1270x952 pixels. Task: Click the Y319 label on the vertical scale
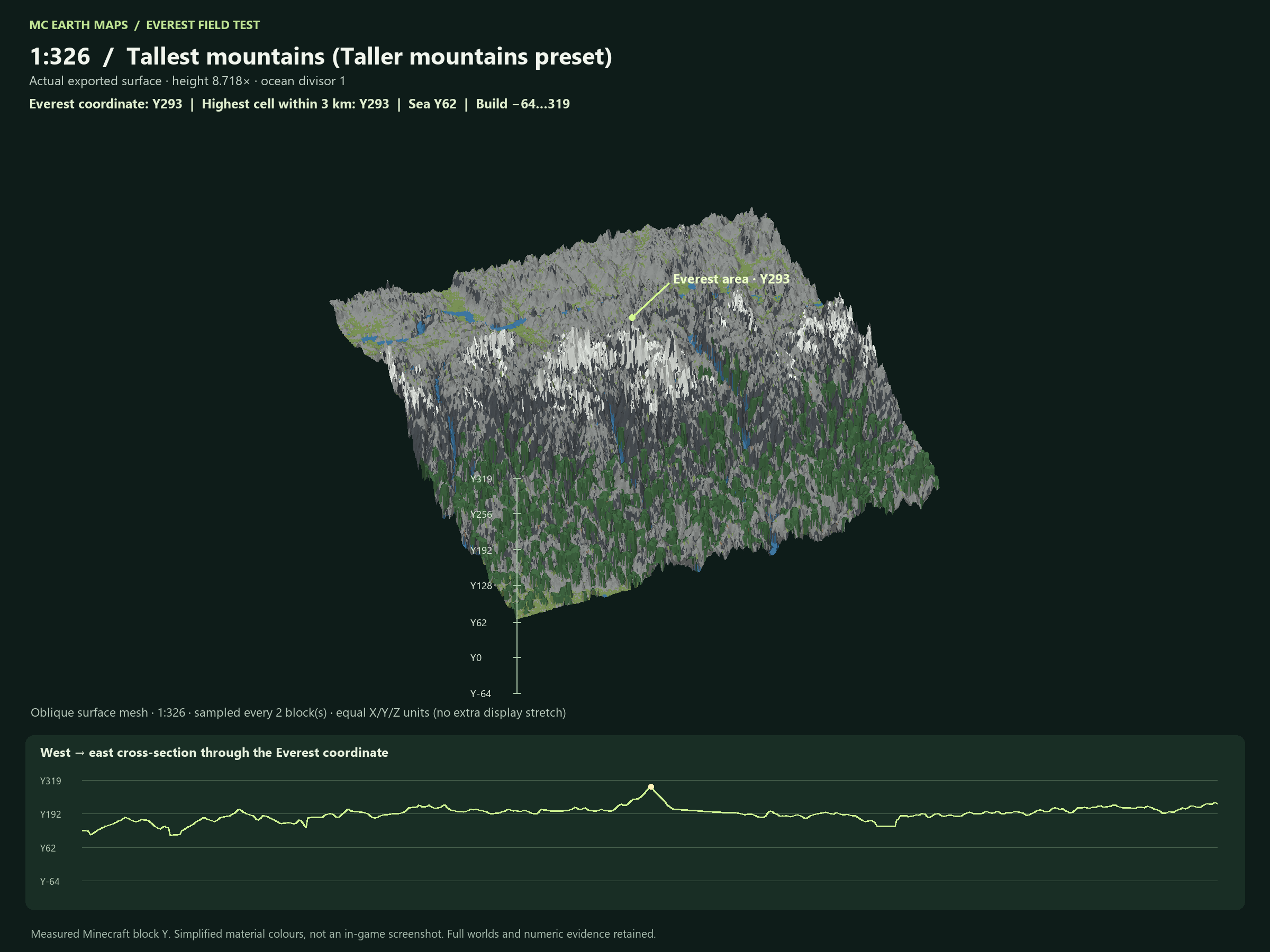coord(481,479)
